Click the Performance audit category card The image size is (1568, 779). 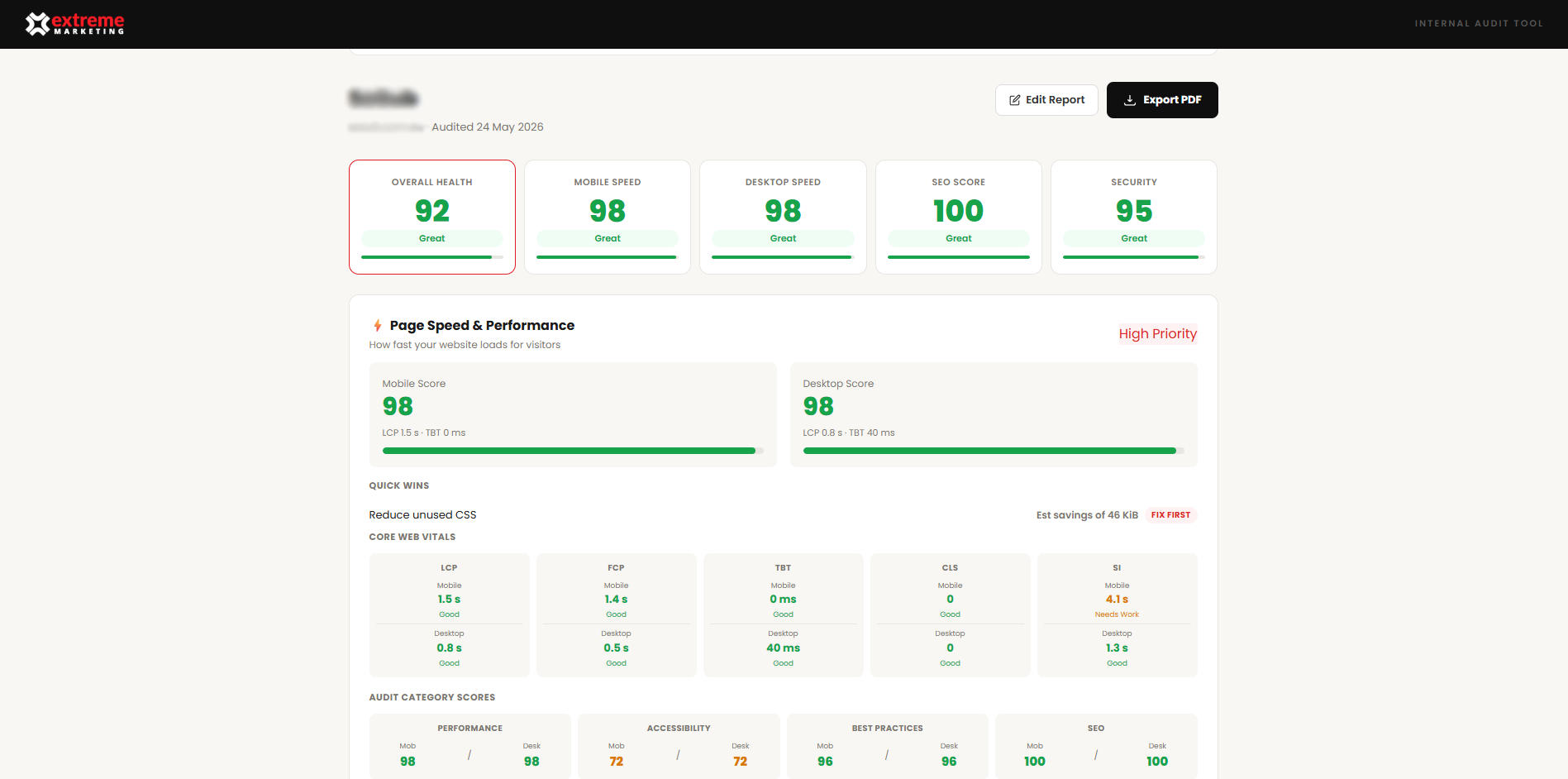pos(470,746)
